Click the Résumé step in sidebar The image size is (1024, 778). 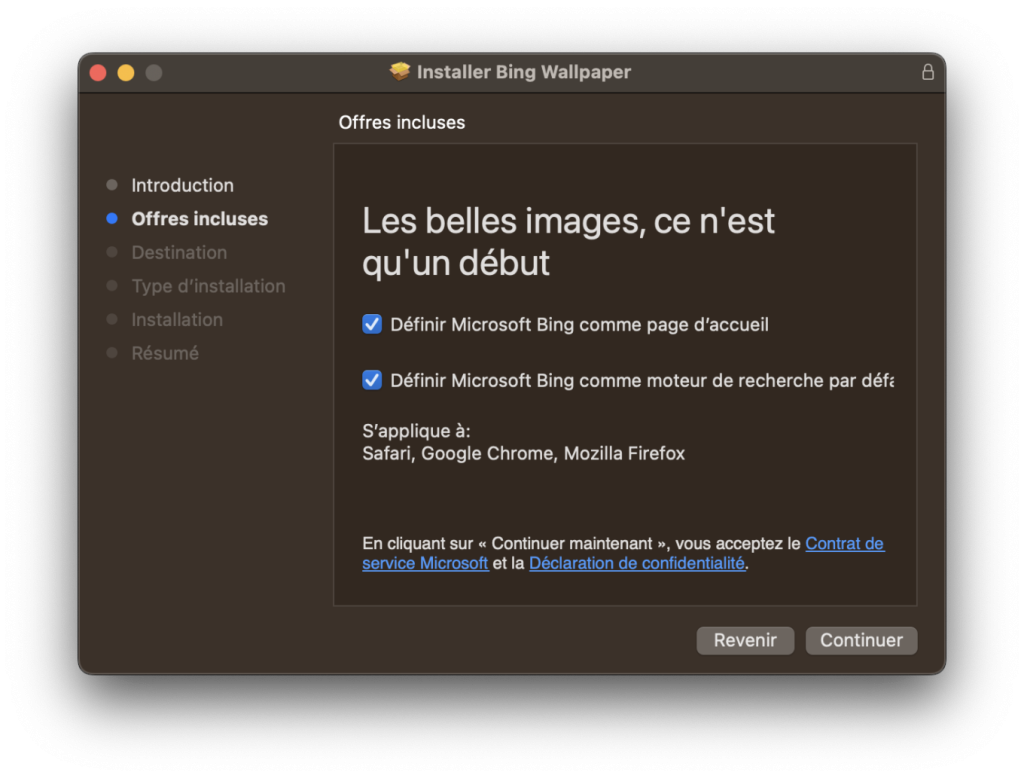coord(165,353)
